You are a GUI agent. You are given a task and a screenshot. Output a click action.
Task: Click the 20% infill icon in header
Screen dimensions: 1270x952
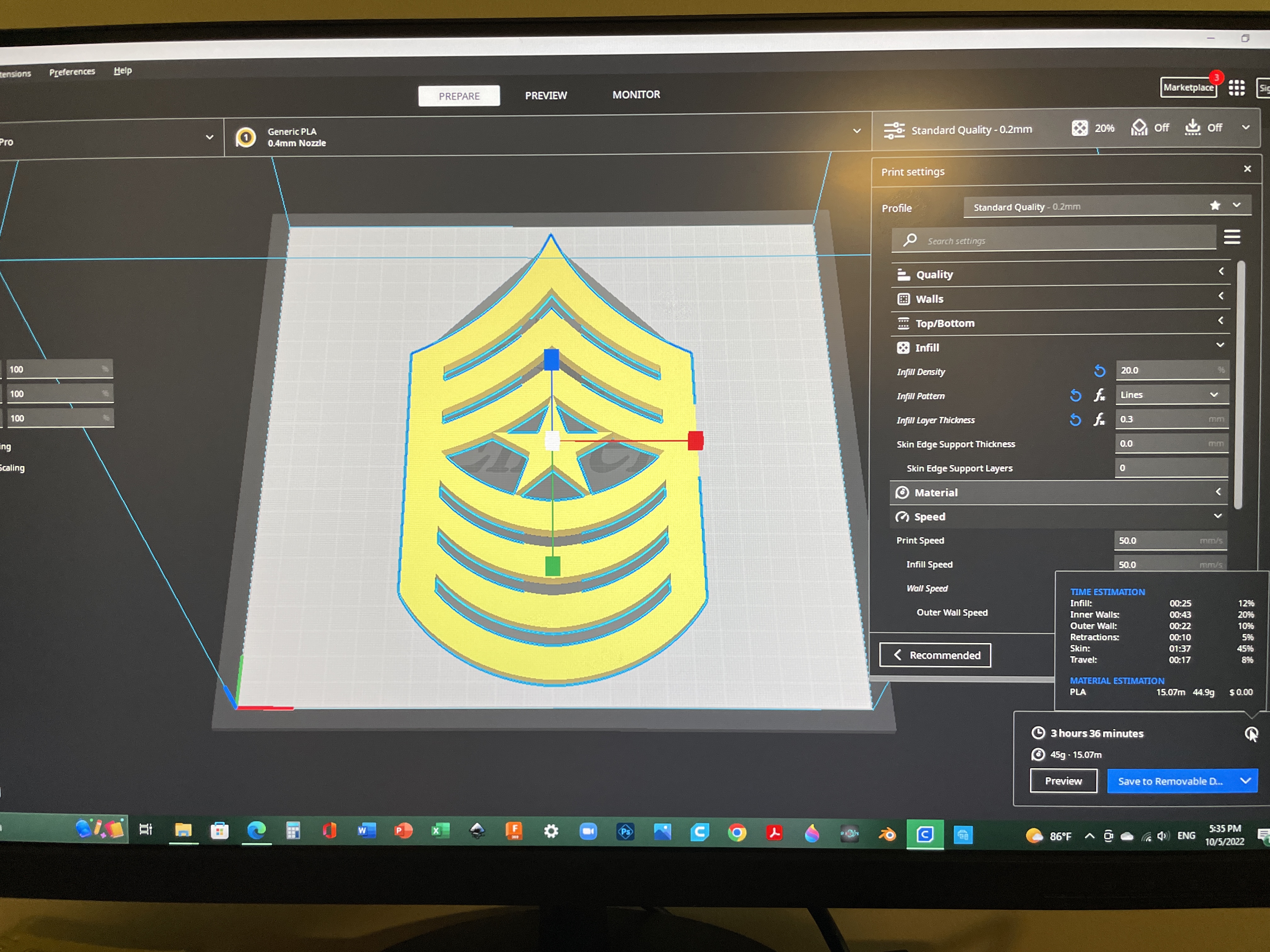tap(1079, 128)
